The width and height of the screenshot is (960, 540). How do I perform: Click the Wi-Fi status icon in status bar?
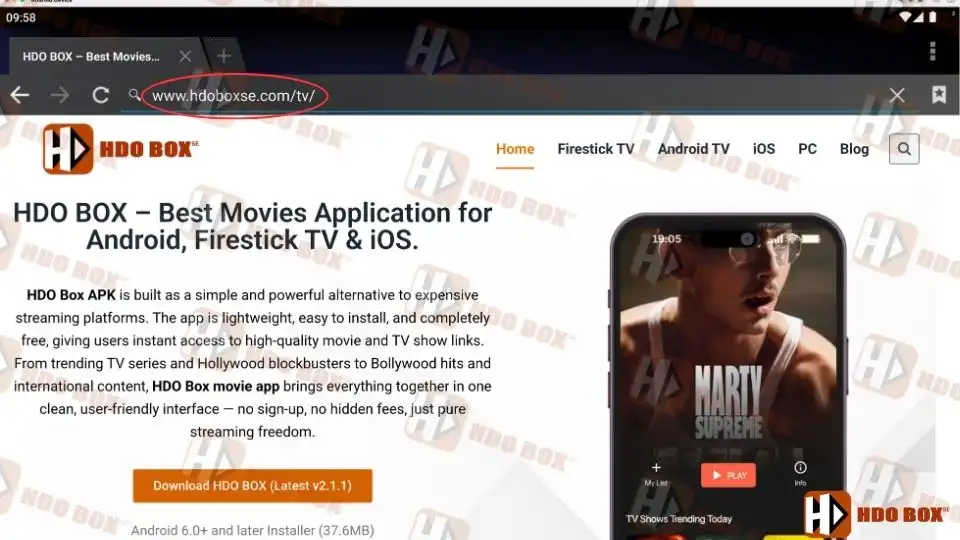[905, 17]
